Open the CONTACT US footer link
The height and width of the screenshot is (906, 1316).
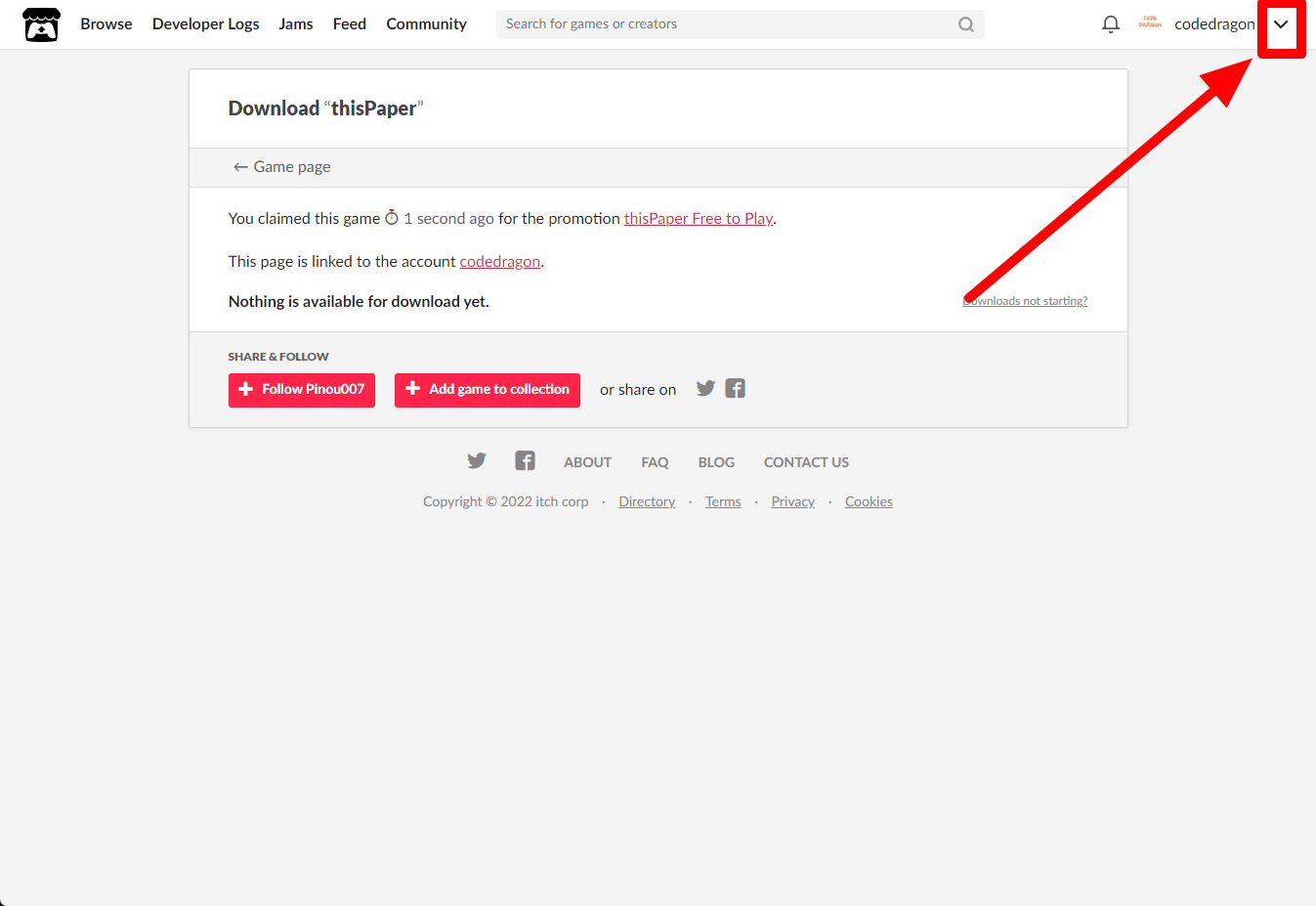(x=806, y=462)
